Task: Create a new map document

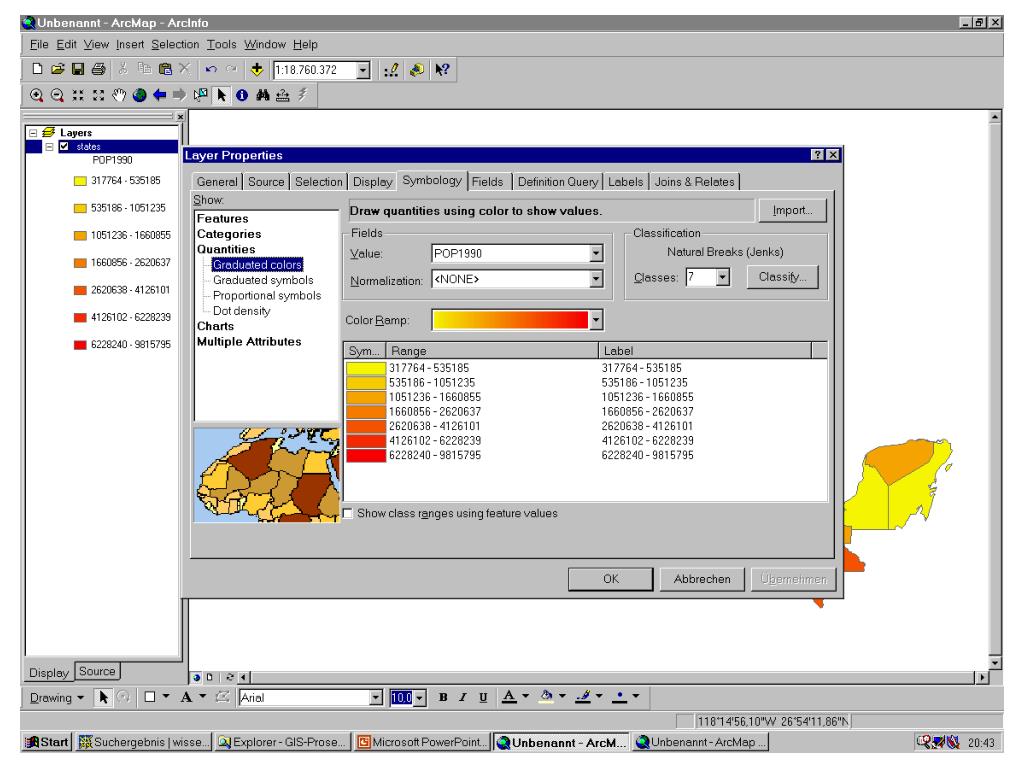Action: (x=37, y=69)
